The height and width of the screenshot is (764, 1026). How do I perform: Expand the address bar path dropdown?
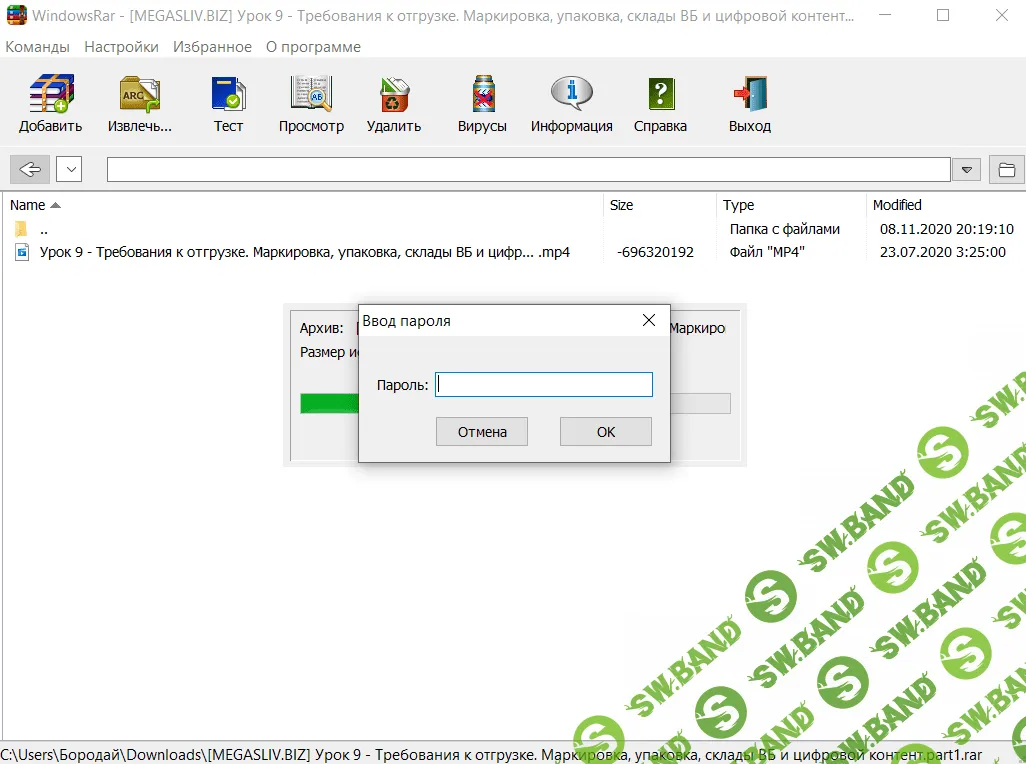[966, 170]
